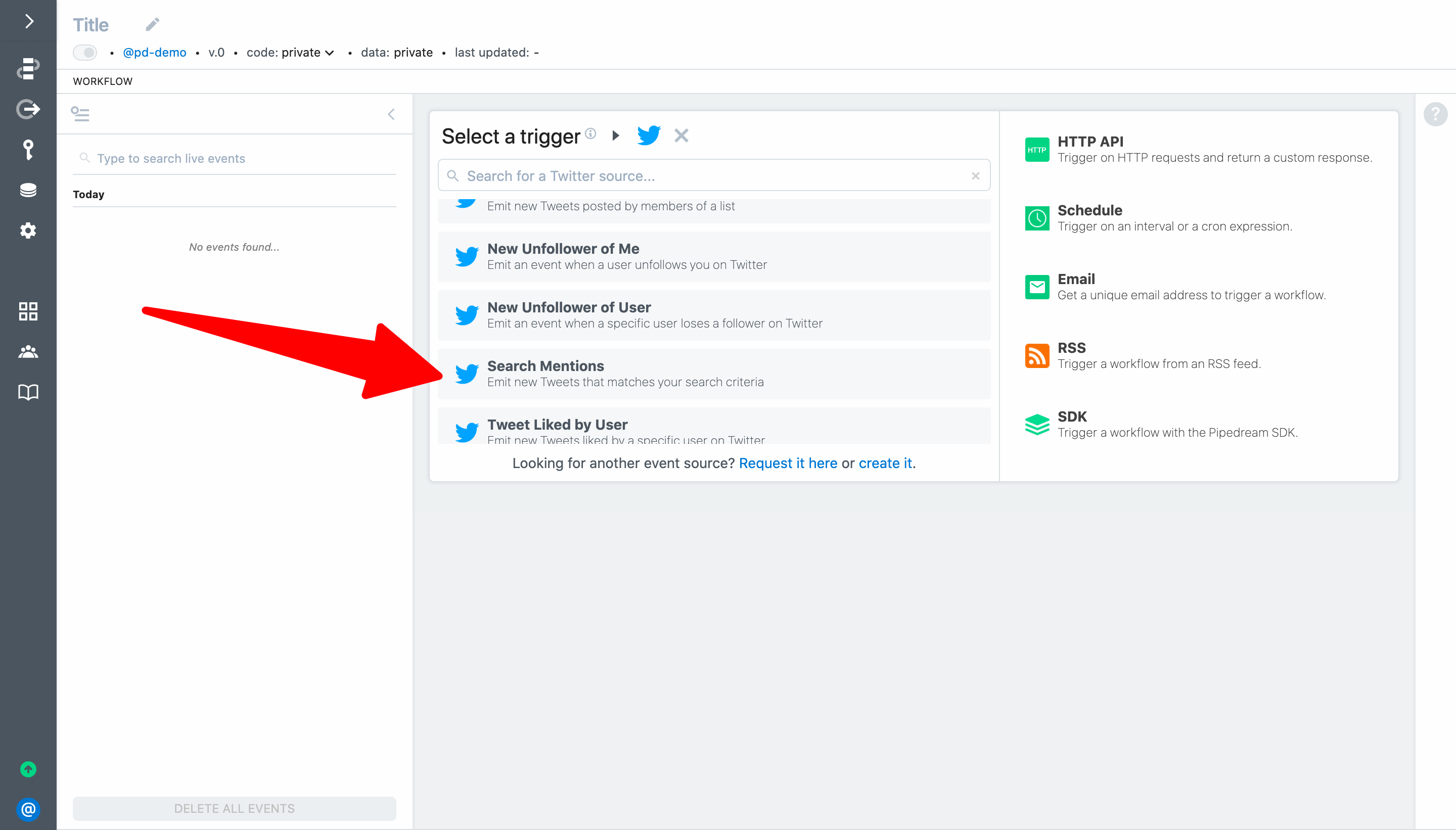Remove the Twitter app selection with X
This screenshot has height=830, width=1456.
(x=681, y=135)
